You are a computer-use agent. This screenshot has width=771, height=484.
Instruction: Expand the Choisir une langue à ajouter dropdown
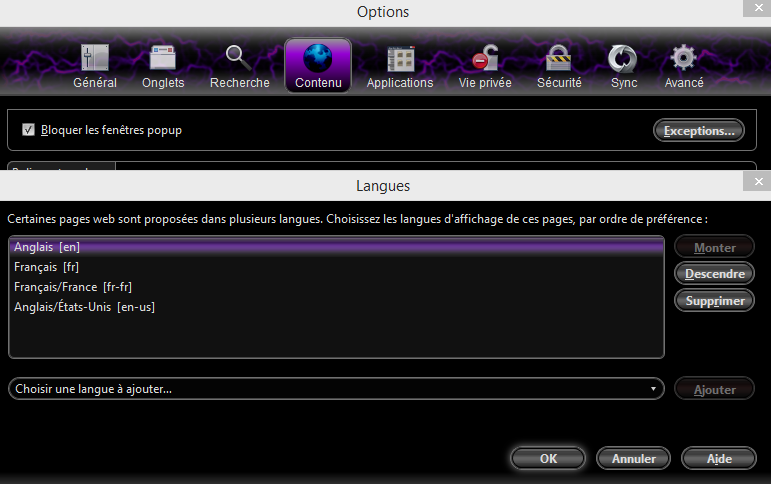[x=335, y=389]
